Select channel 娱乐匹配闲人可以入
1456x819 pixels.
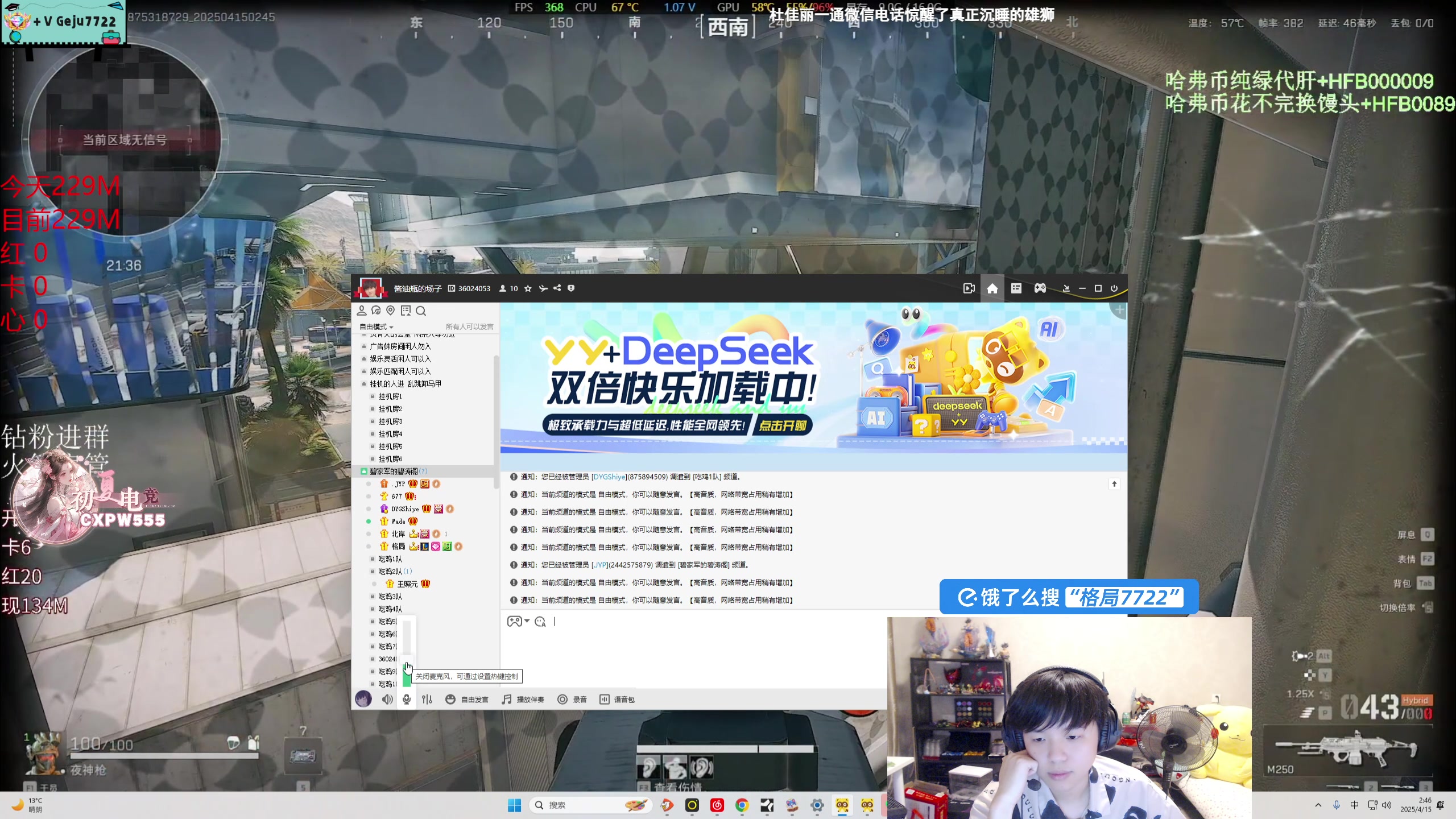[x=400, y=371]
